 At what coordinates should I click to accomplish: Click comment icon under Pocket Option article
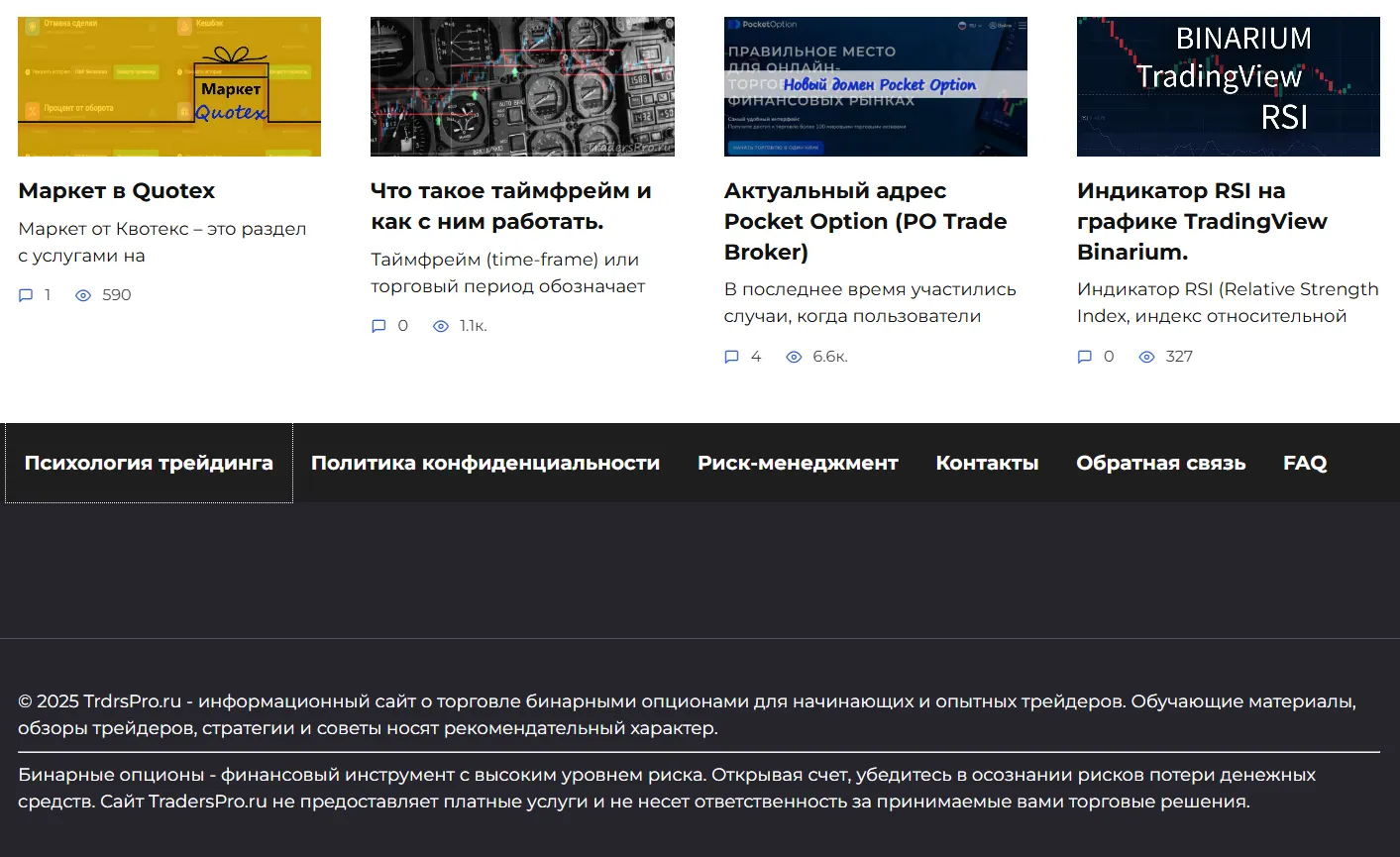coord(732,357)
